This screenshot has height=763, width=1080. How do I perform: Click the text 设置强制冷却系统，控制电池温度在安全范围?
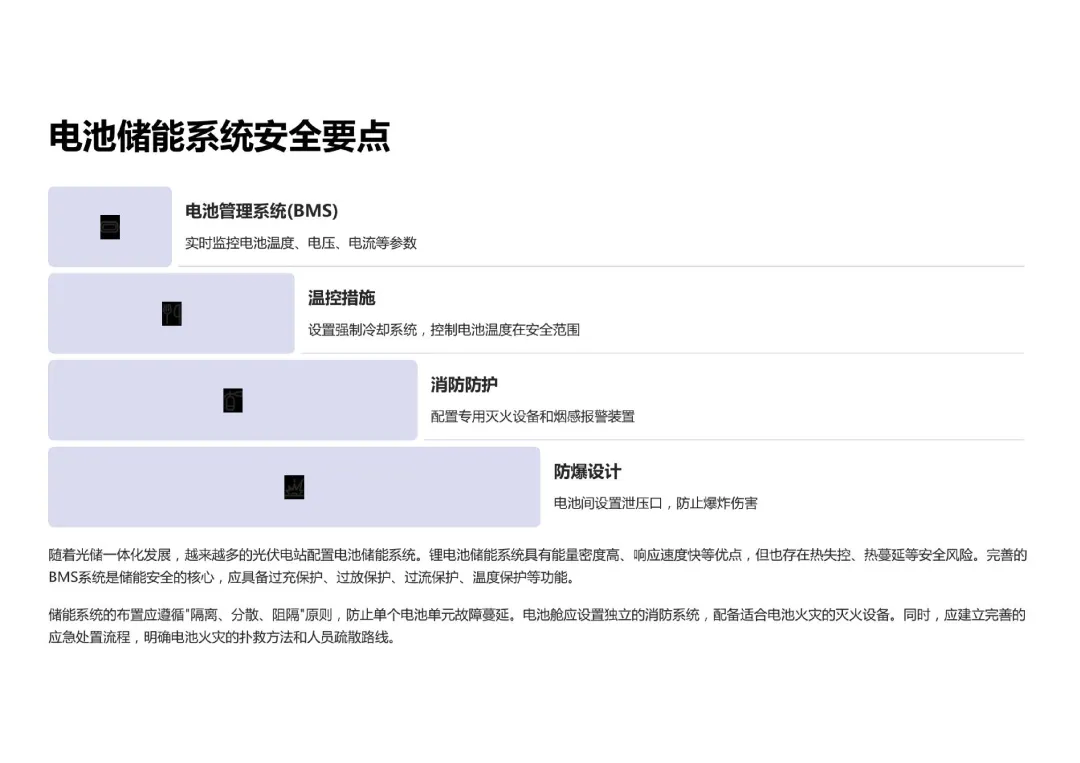[444, 330]
